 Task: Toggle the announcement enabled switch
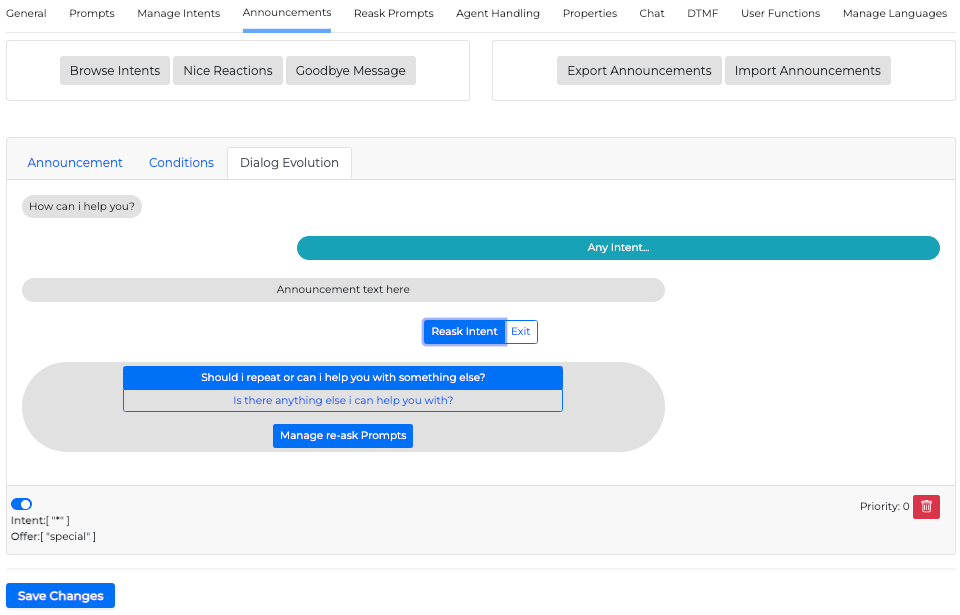21,504
